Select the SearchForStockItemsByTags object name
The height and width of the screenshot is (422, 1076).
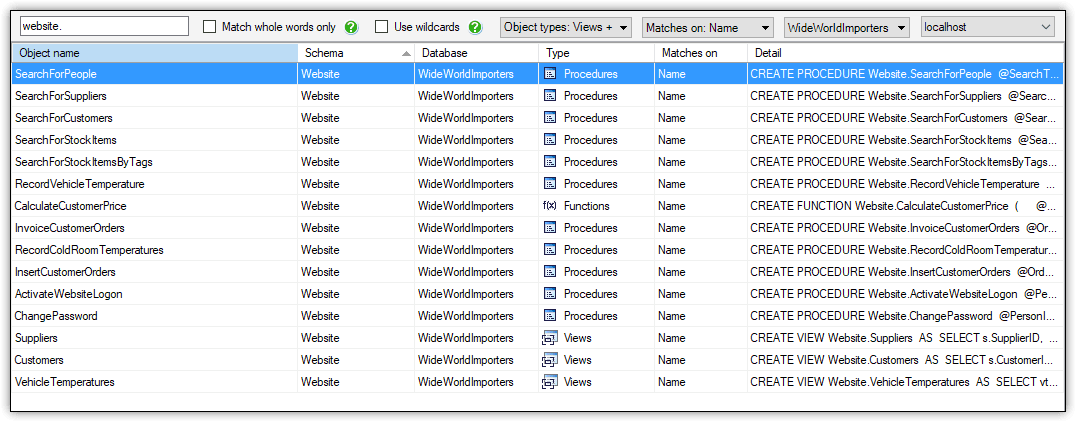pos(84,162)
